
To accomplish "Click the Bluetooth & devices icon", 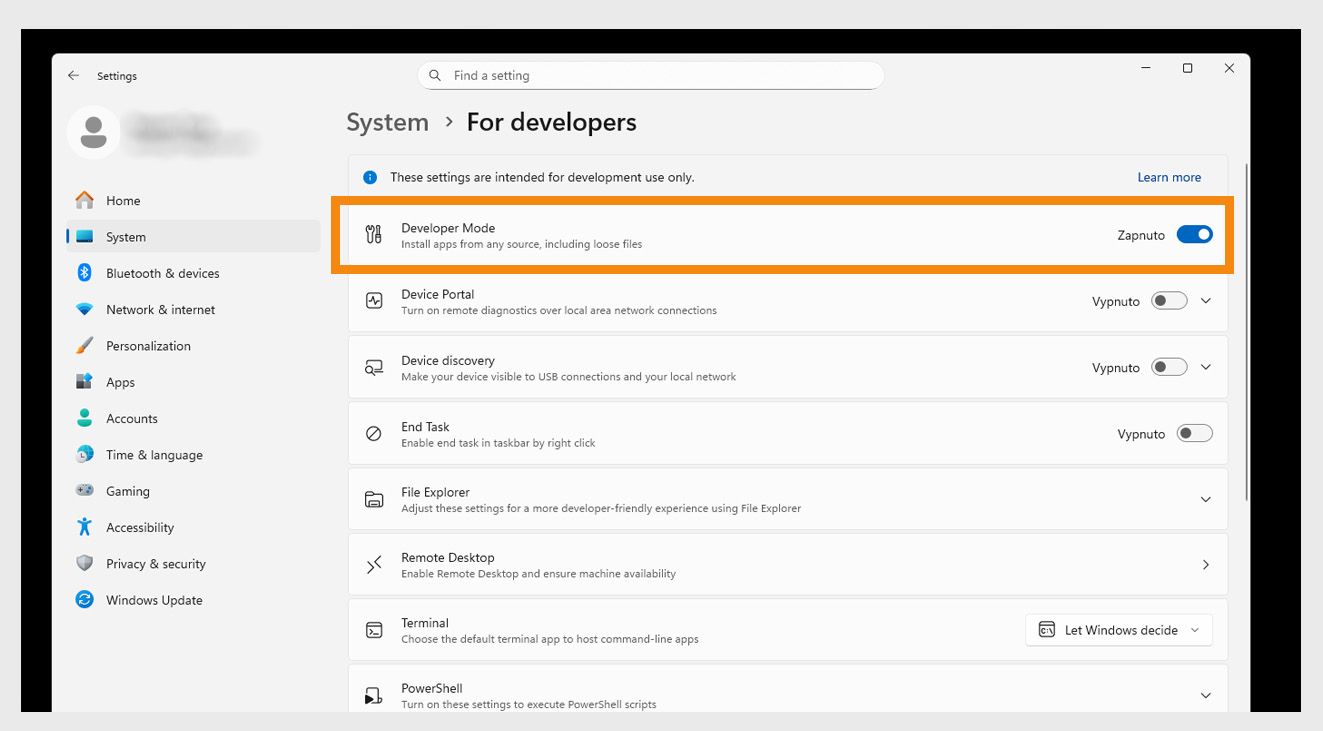I will [85, 273].
